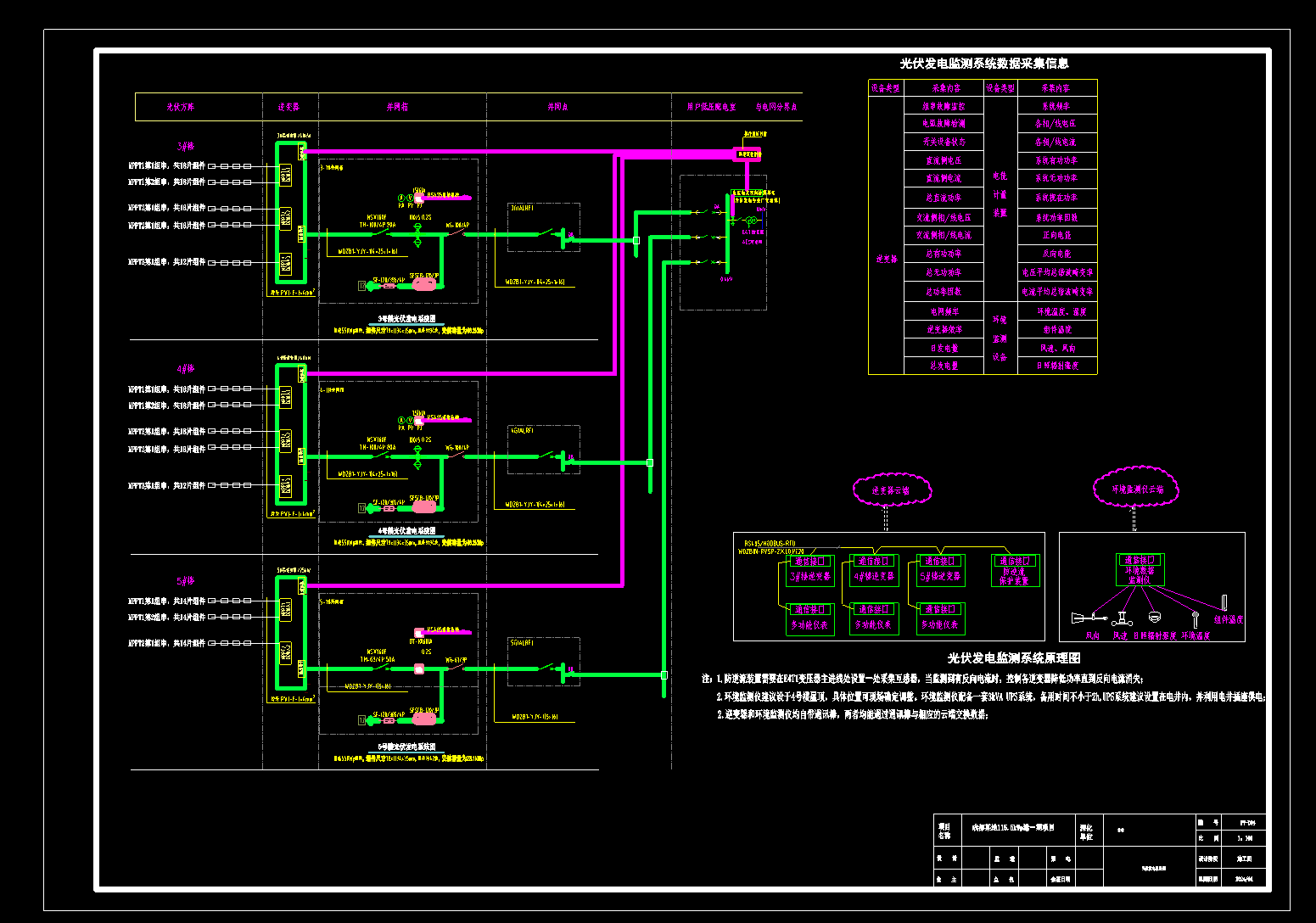
Task: Click the white junction square on 4号楼 feeder
Action: click(x=650, y=462)
